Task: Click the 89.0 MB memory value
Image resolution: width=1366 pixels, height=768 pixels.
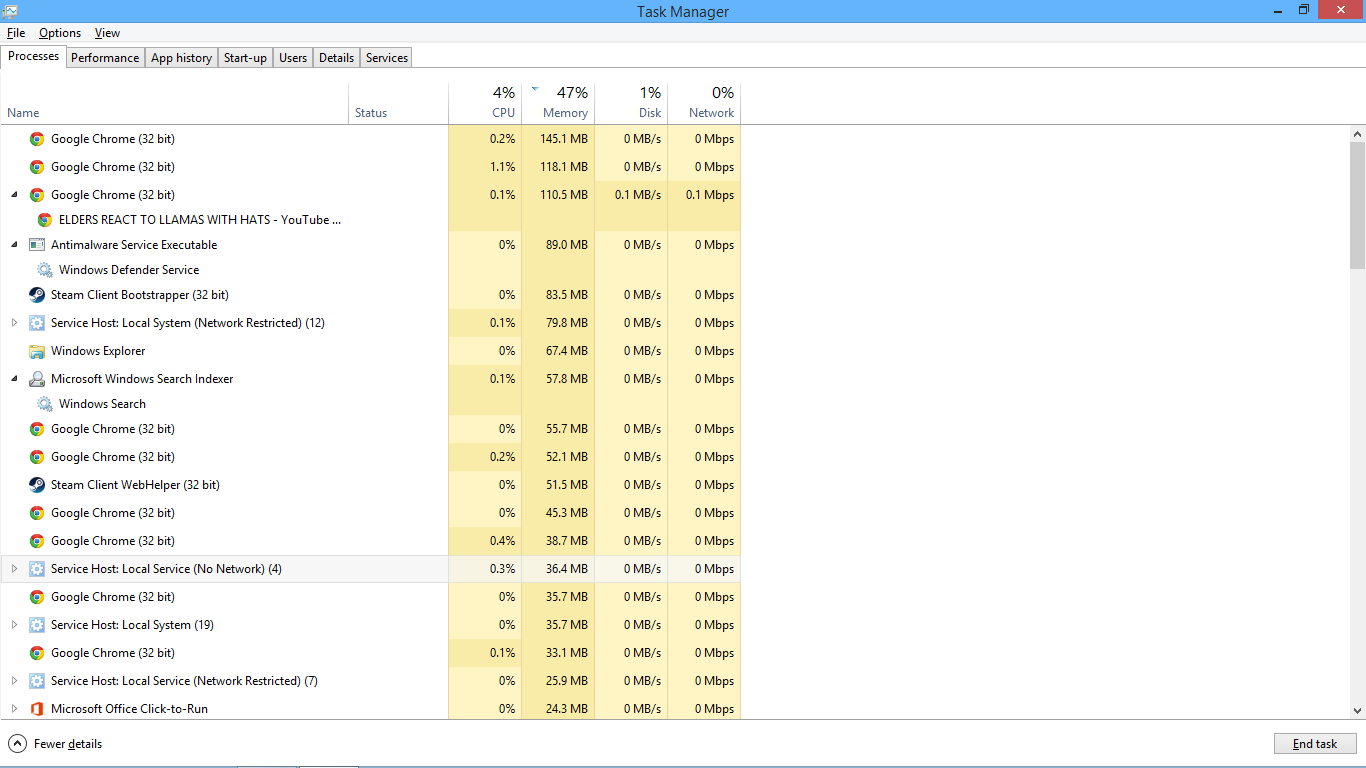Action: pos(566,245)
